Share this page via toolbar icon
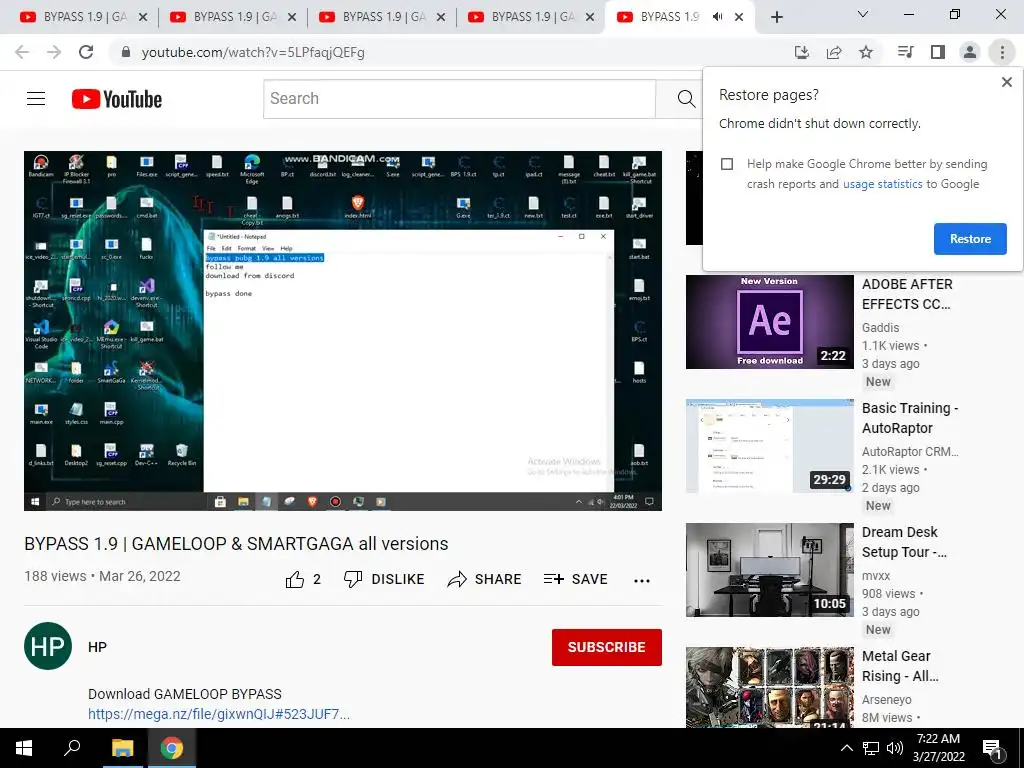This screenshot has width=1024, height=768. click(834, 52)
